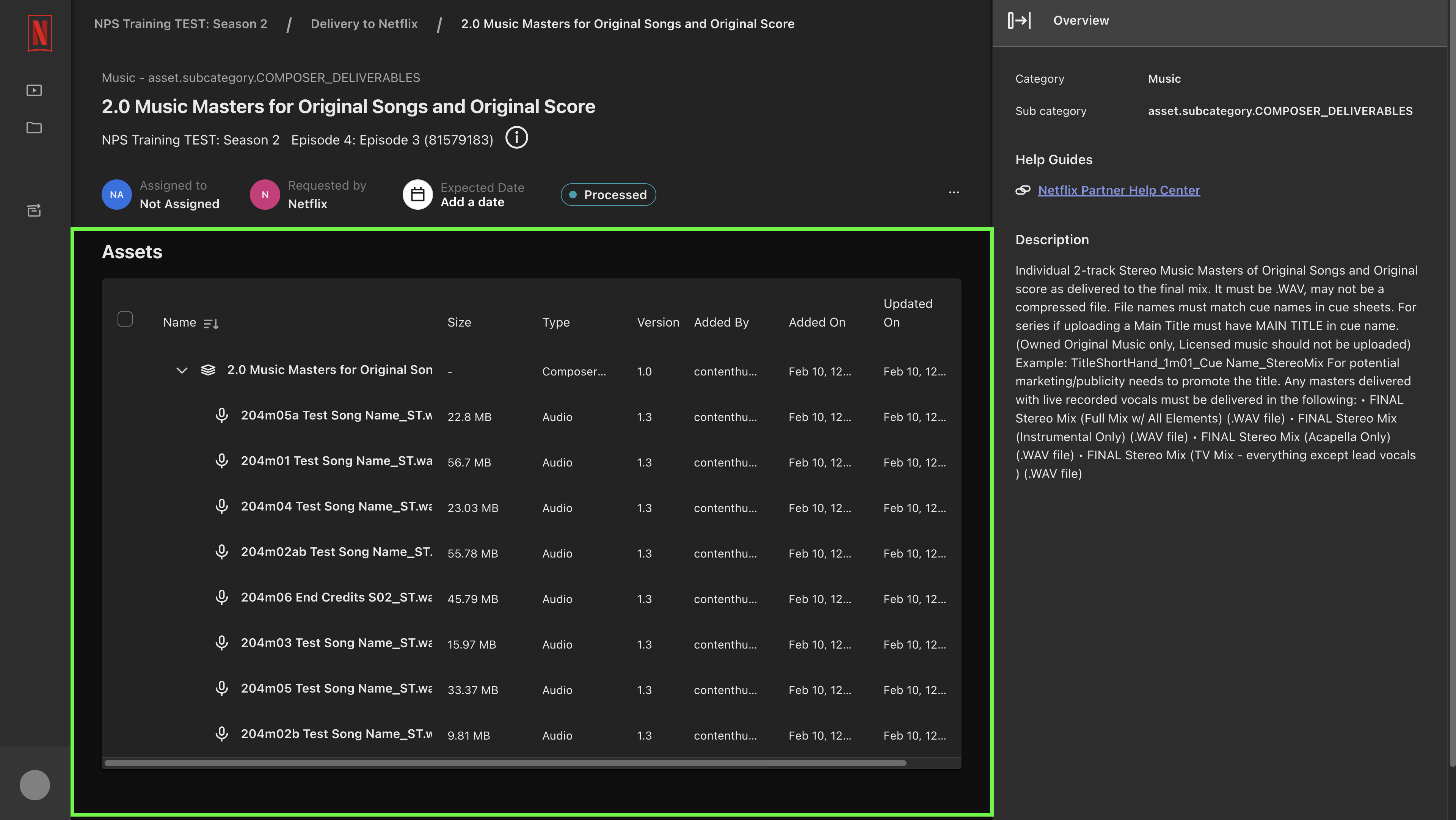Click the Expected Date calendar icon
This screenshot has height=820, width=1456.
click(x=418, y=195)
